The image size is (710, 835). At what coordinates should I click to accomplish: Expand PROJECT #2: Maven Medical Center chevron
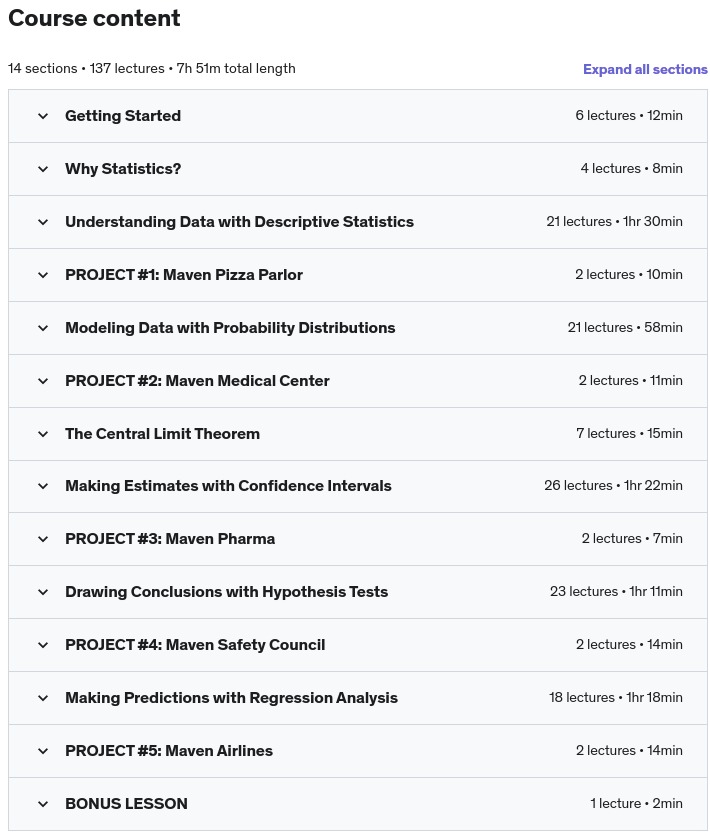(x=43, y=381)
